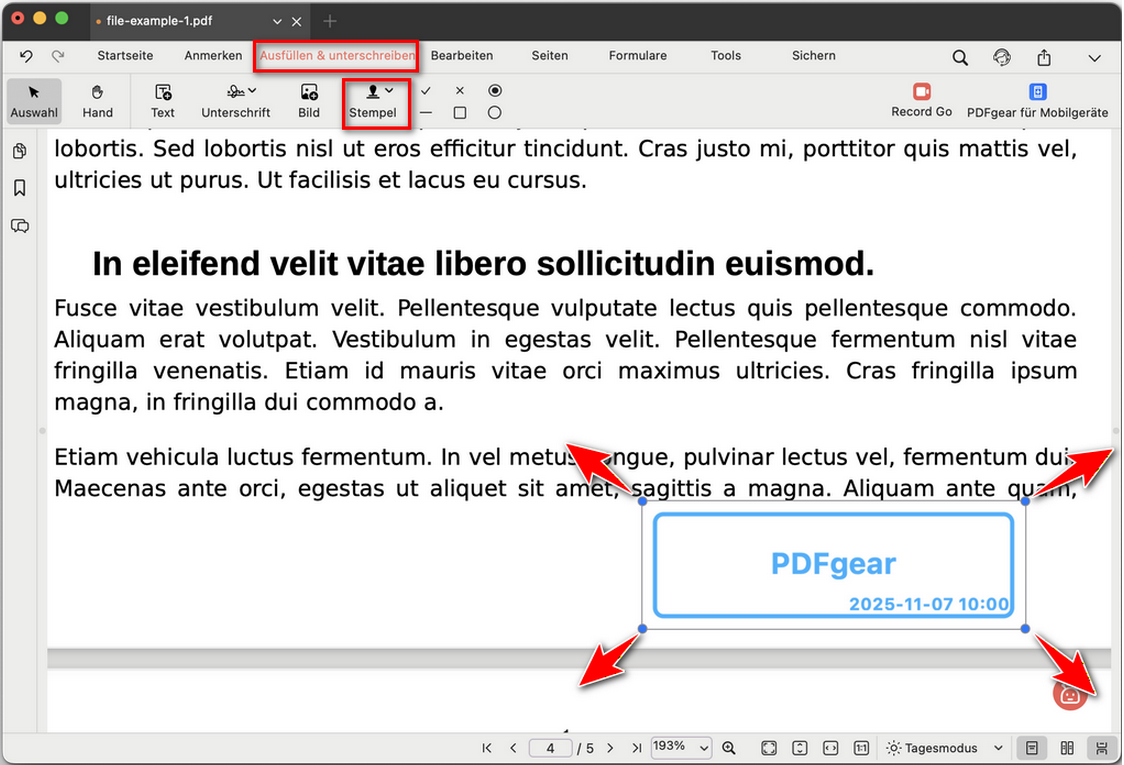Select the Hand tool
This screenshot has width=1124, height=765.
[x=97, y=101]
